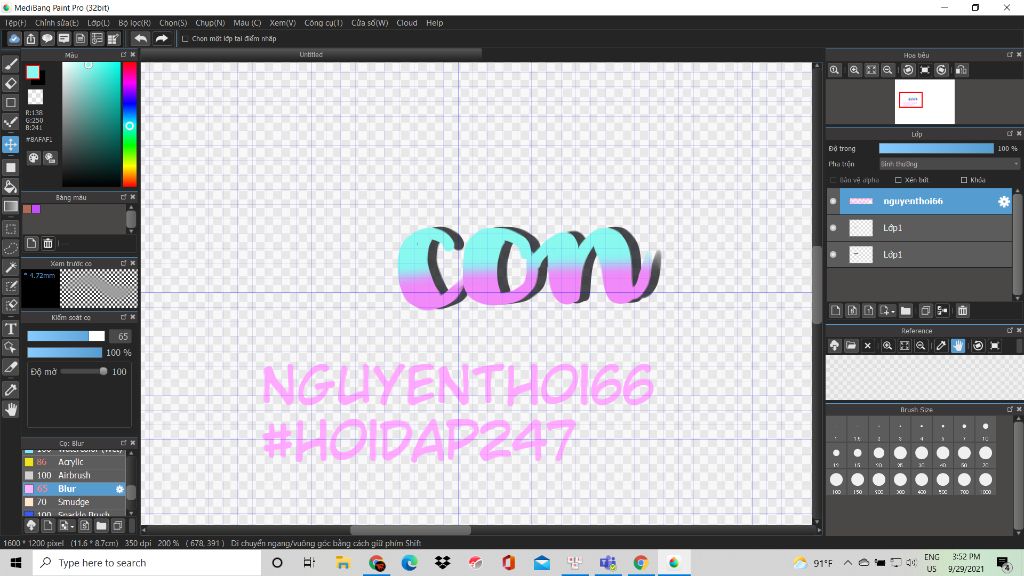
Task: Click the Navigator preview thumbnail
Action: pos(924,102)
